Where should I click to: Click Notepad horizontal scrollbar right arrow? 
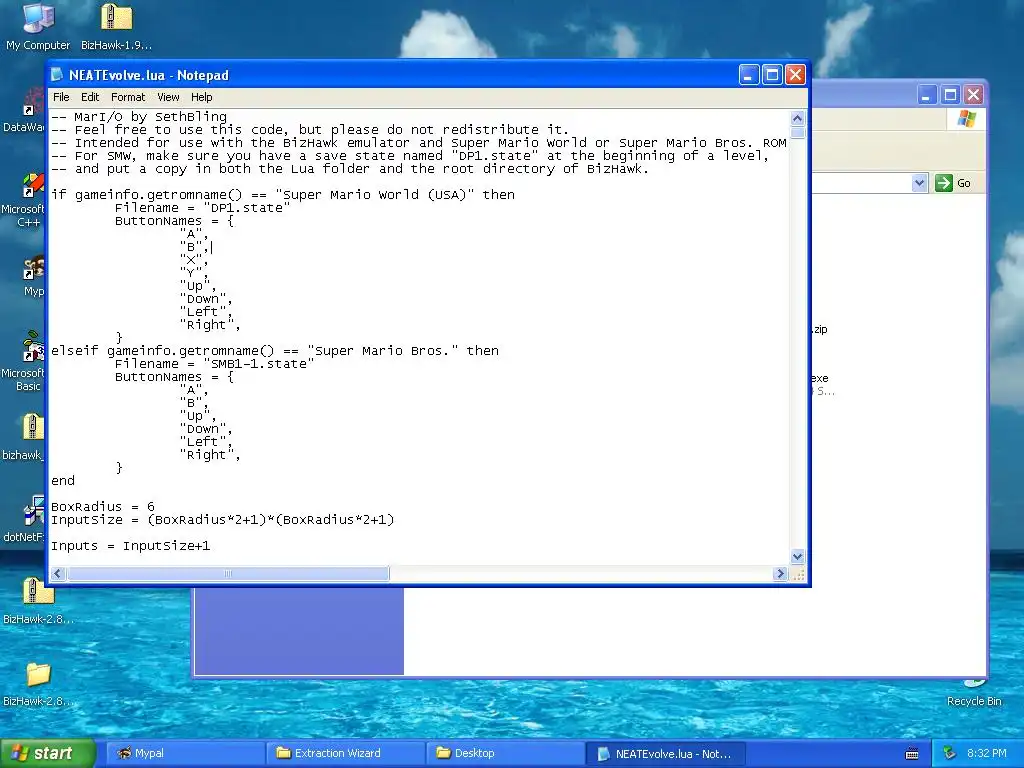pyautogui.click(x=780, y=573)
